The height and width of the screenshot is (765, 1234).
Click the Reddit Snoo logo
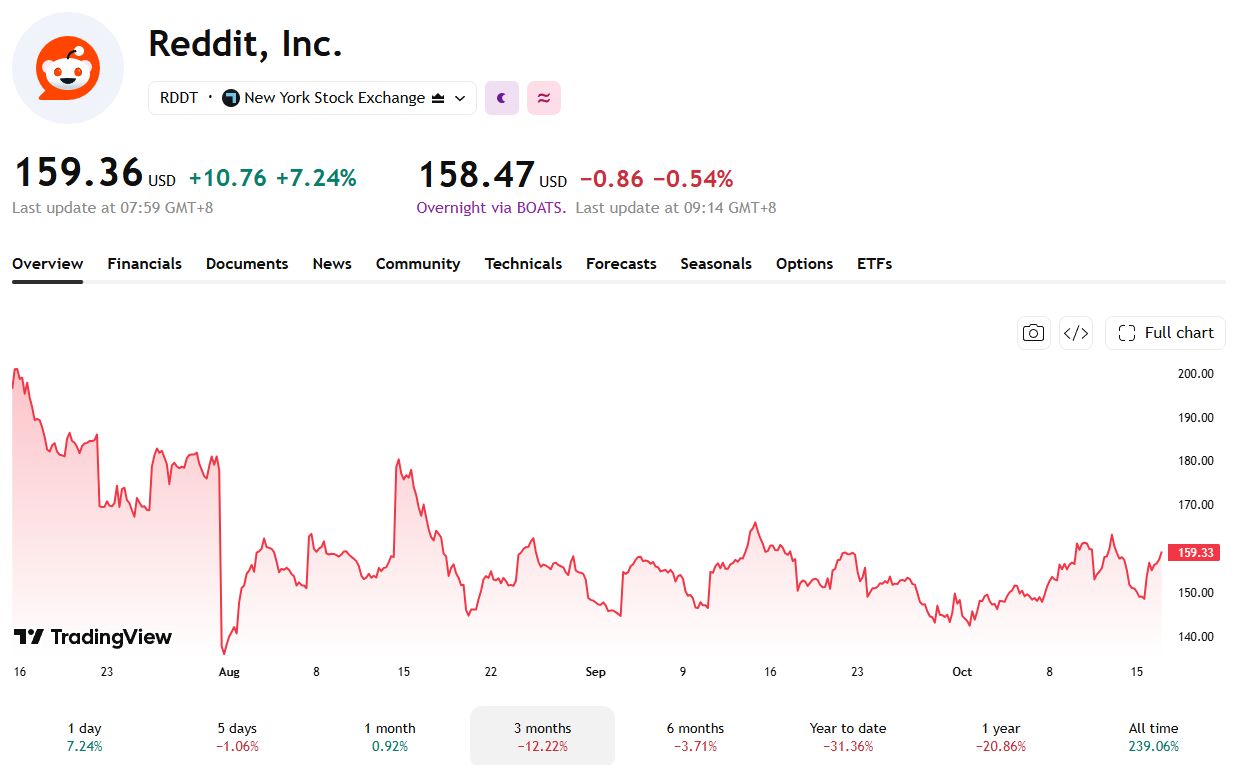[x=68, y=68]
